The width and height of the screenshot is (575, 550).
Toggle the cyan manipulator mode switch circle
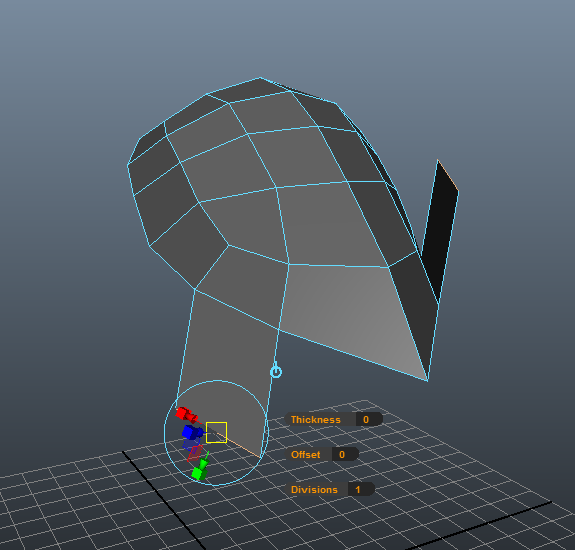point(276,372)
